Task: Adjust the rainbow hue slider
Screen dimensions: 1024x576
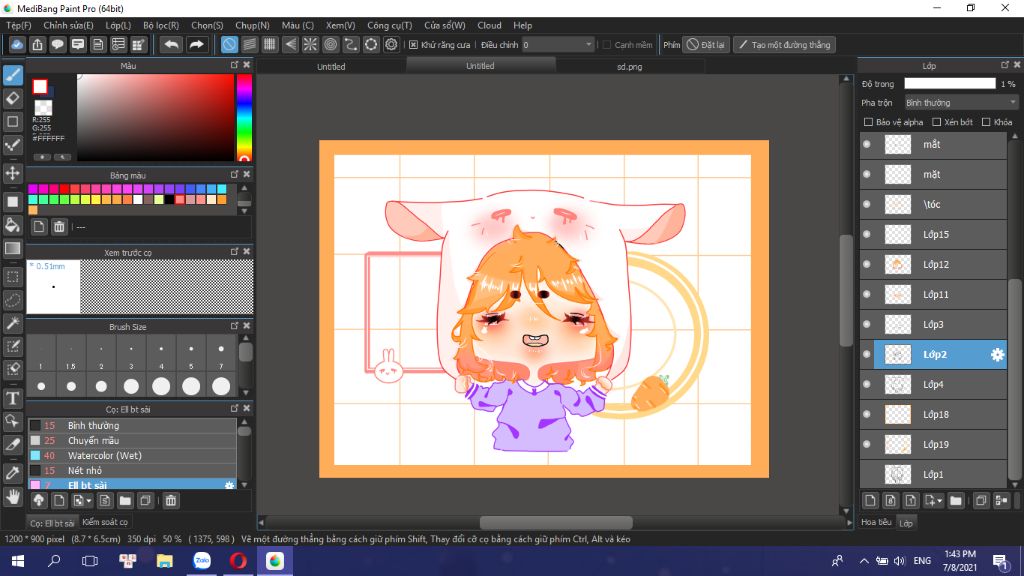Action: coord(244,118)
